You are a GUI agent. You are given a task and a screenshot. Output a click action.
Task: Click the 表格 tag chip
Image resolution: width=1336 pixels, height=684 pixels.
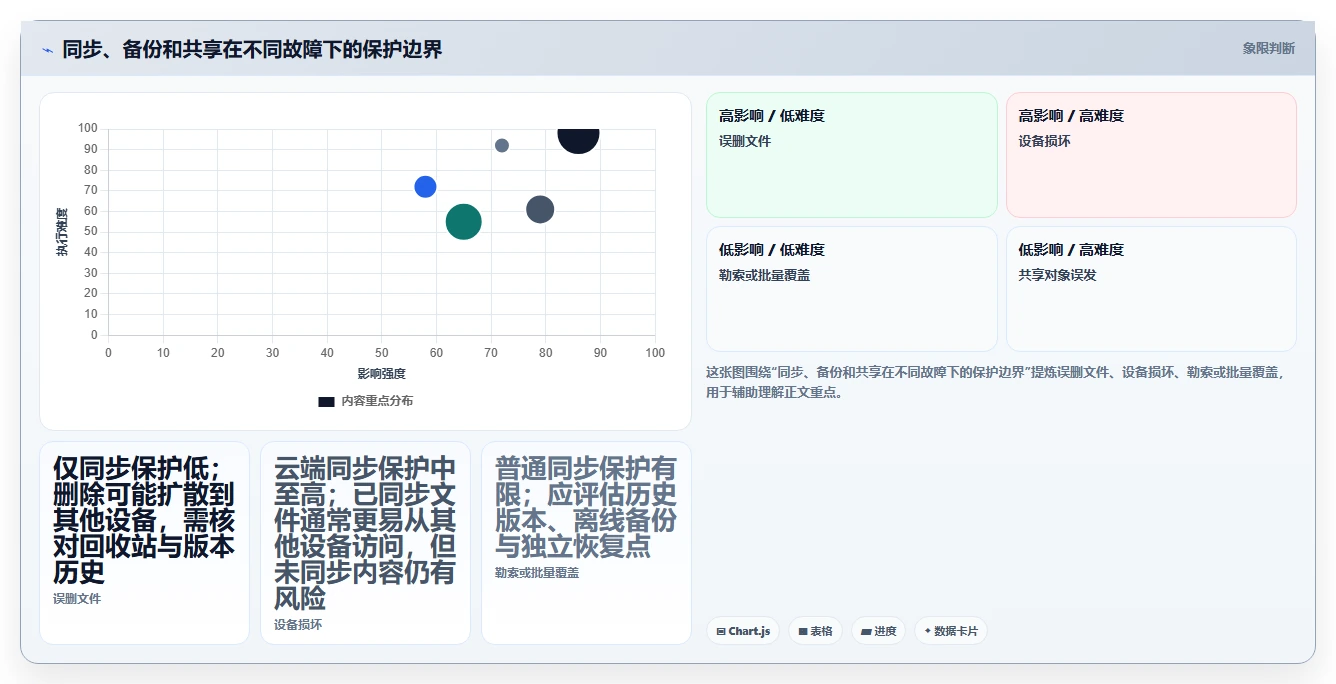tap(815, 631)
